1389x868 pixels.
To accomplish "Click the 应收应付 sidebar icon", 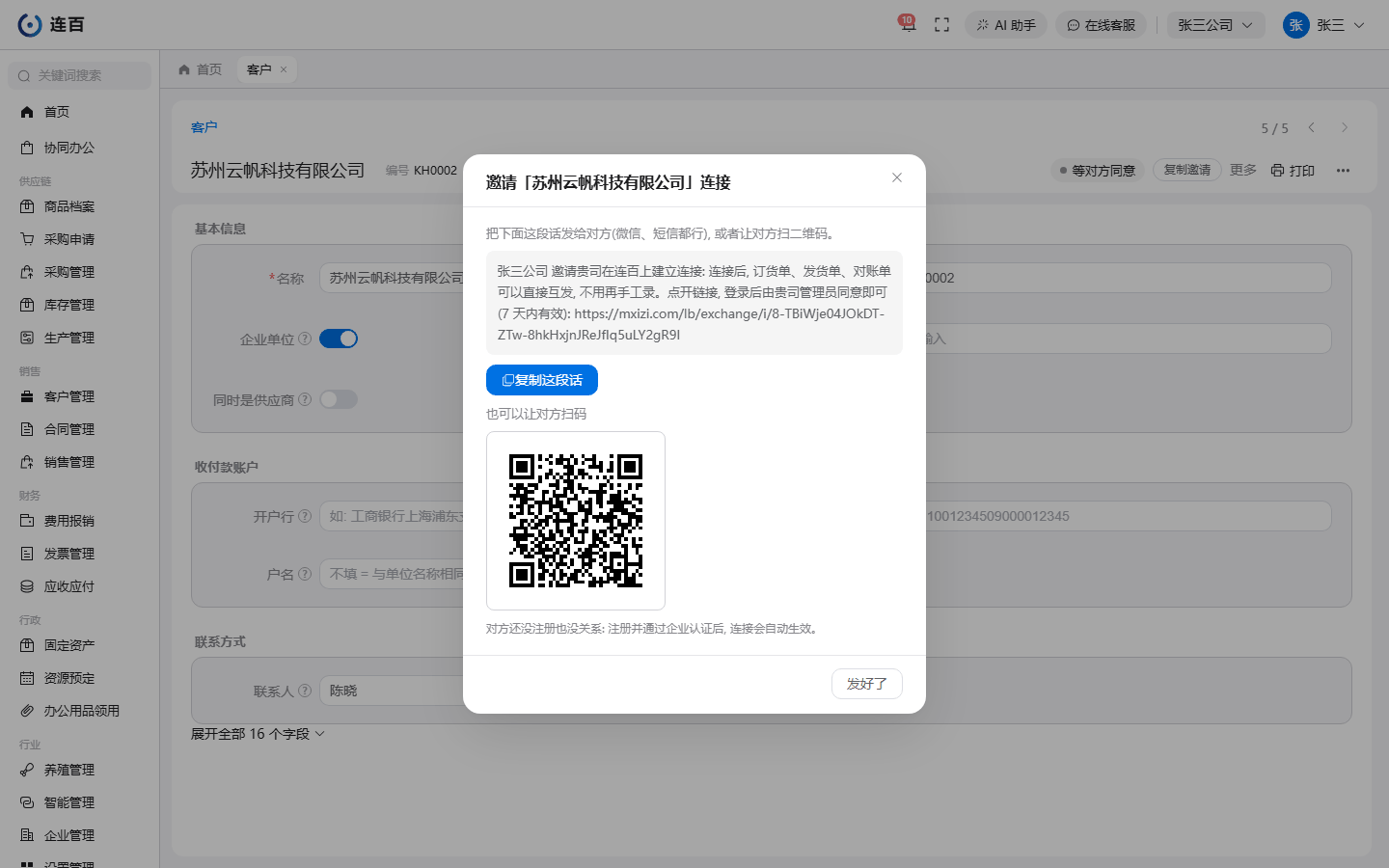I will pyautogui.click(x=27, y=586).
